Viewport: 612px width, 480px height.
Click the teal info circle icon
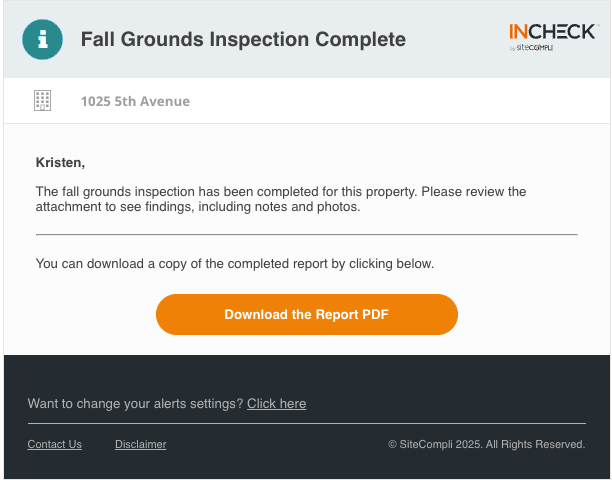43,39
